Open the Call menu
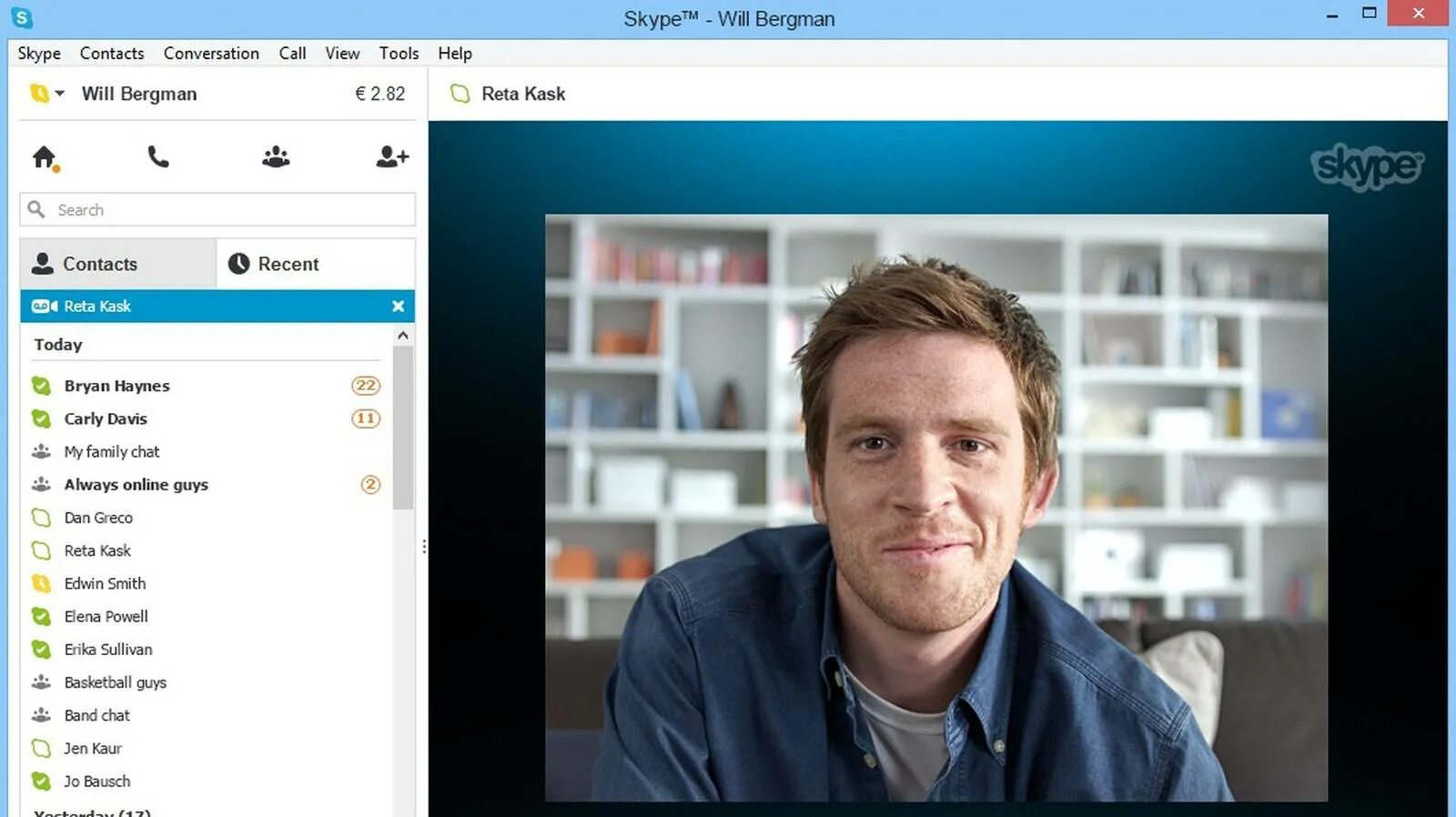The height and width of the screenshot is (817, 1456). pyautogui.click(x=292, y=54)
